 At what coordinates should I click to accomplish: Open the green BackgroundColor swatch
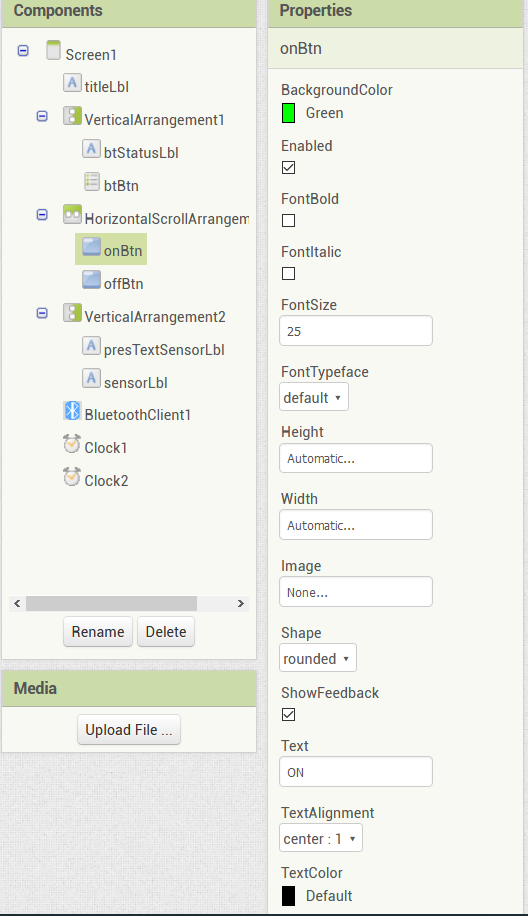coord(289,113)
